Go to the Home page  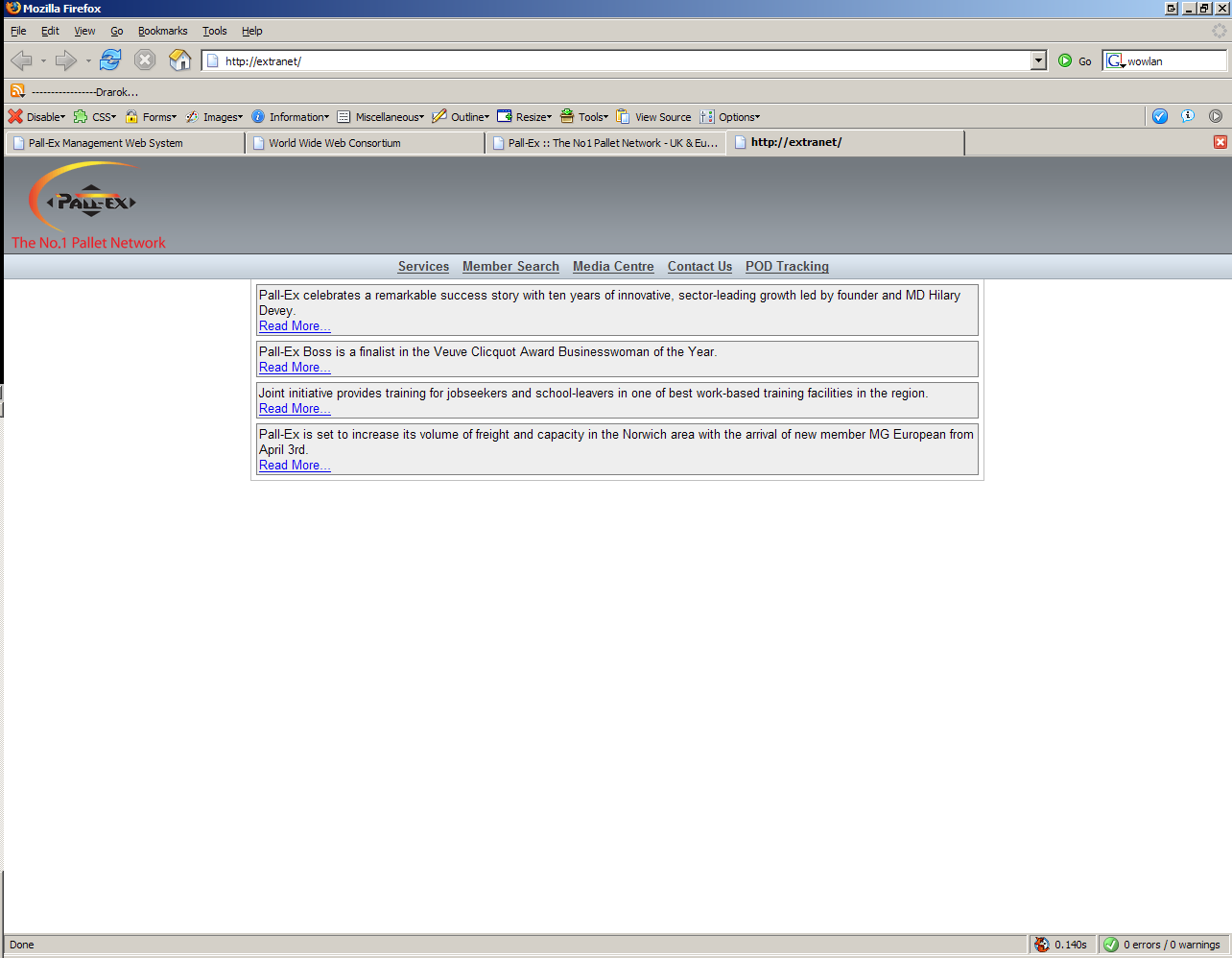pyautogui.click(x=179, y=60)
